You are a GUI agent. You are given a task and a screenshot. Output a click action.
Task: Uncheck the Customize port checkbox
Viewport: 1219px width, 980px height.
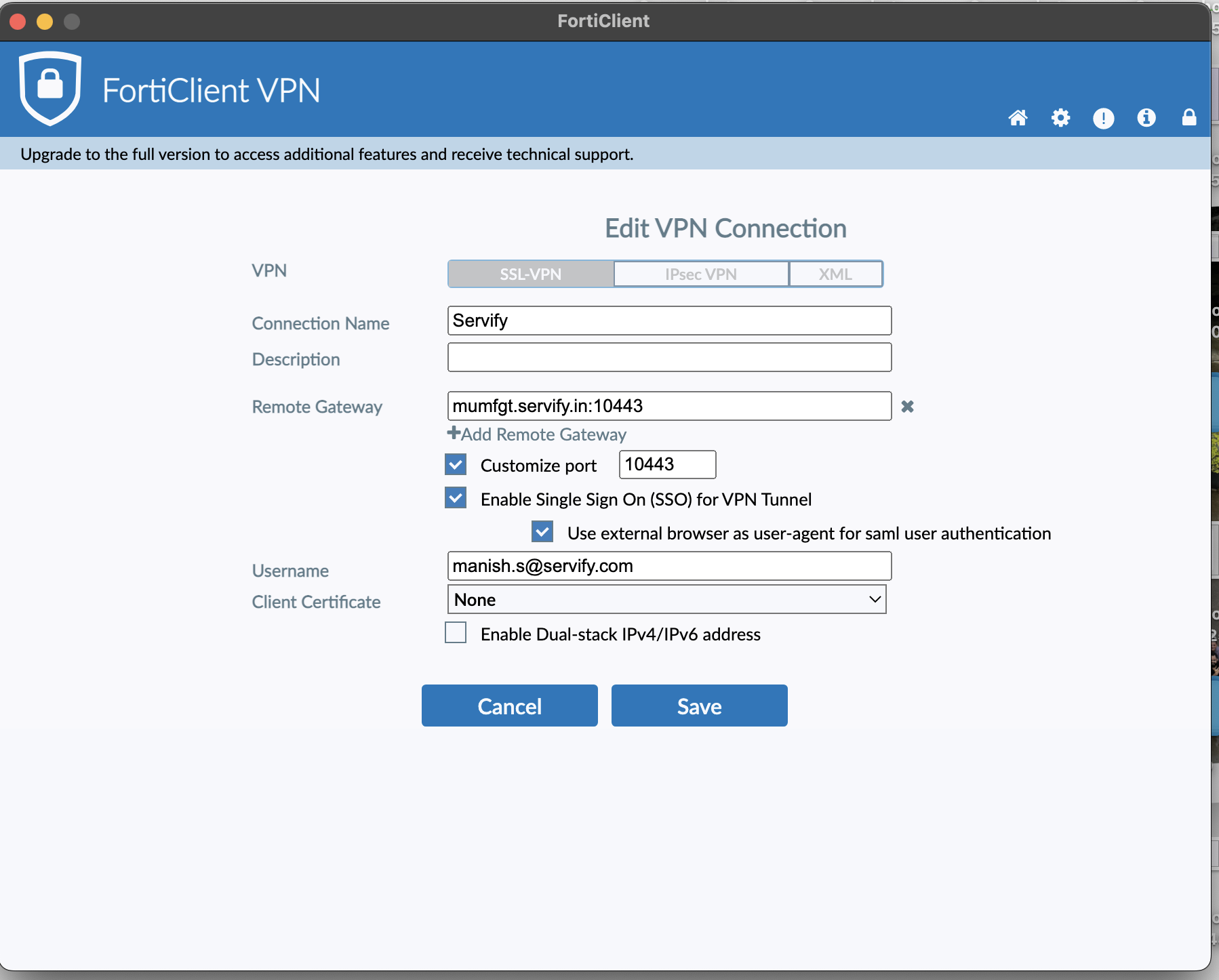coord(456,465)
